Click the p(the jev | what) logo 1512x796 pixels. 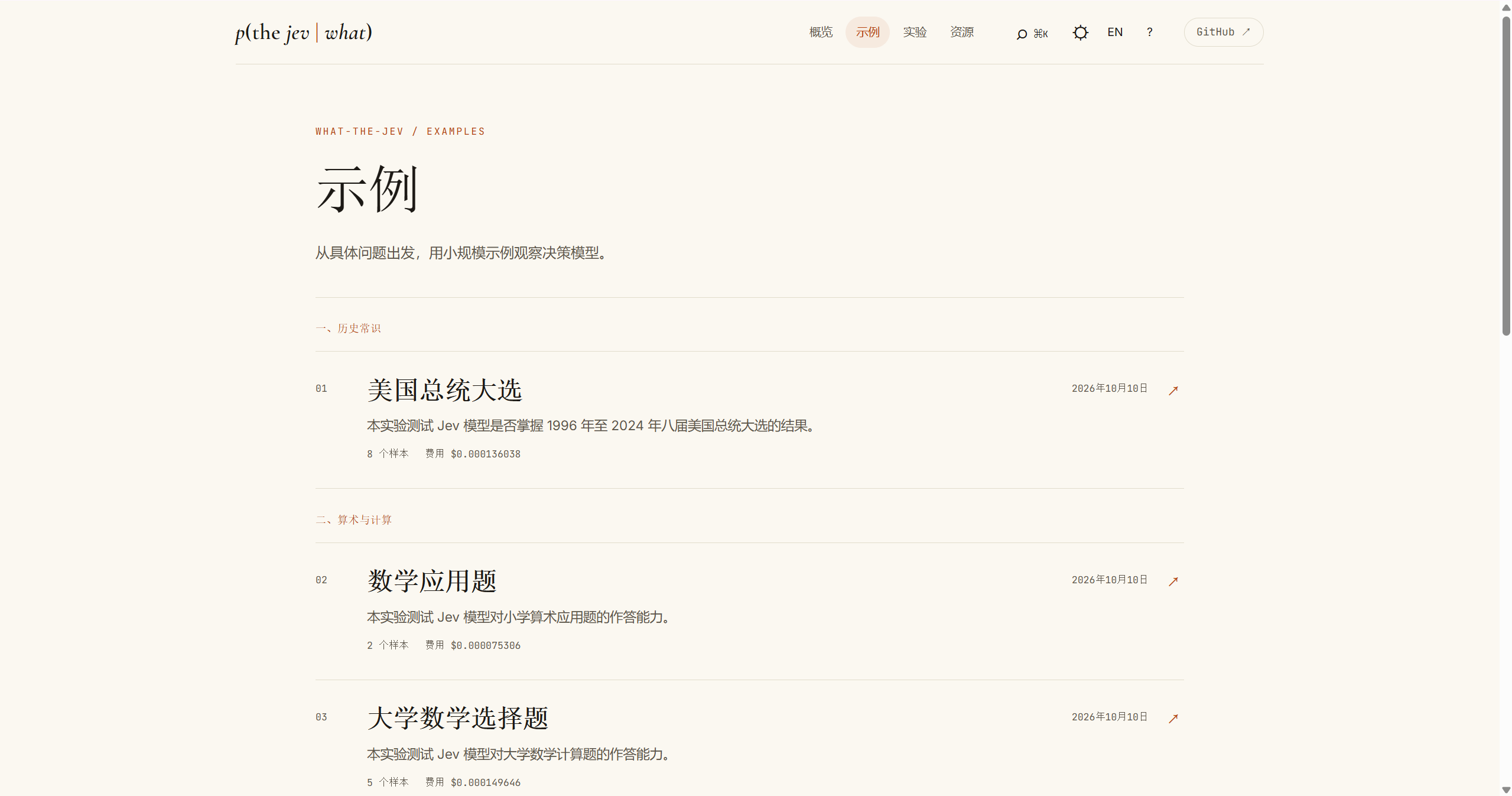coord(304,33)
